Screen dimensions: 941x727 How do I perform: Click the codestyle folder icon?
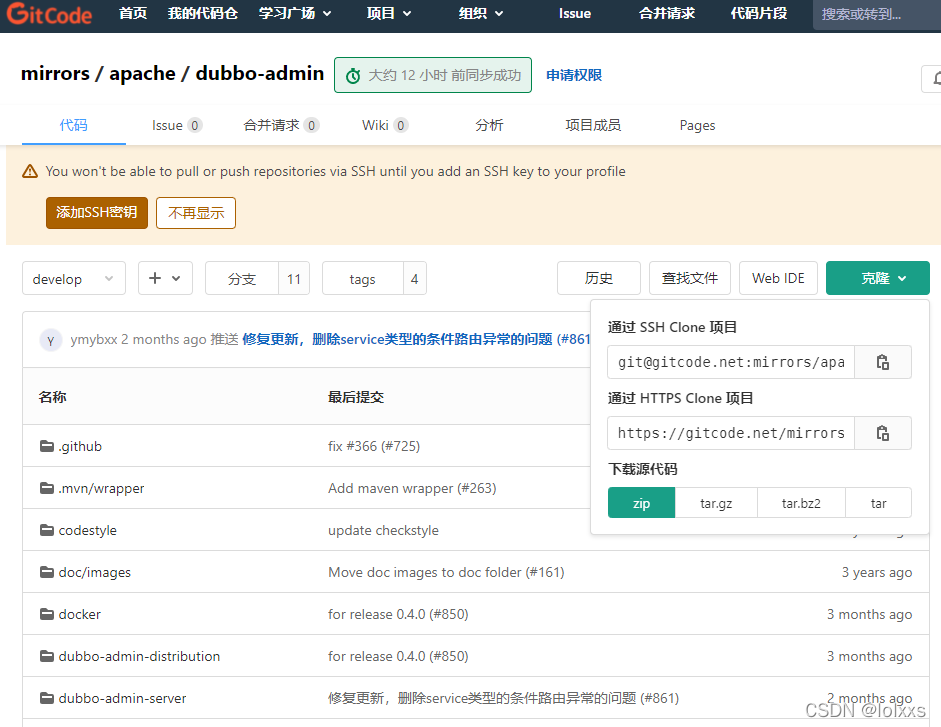[x=47, y=530]
